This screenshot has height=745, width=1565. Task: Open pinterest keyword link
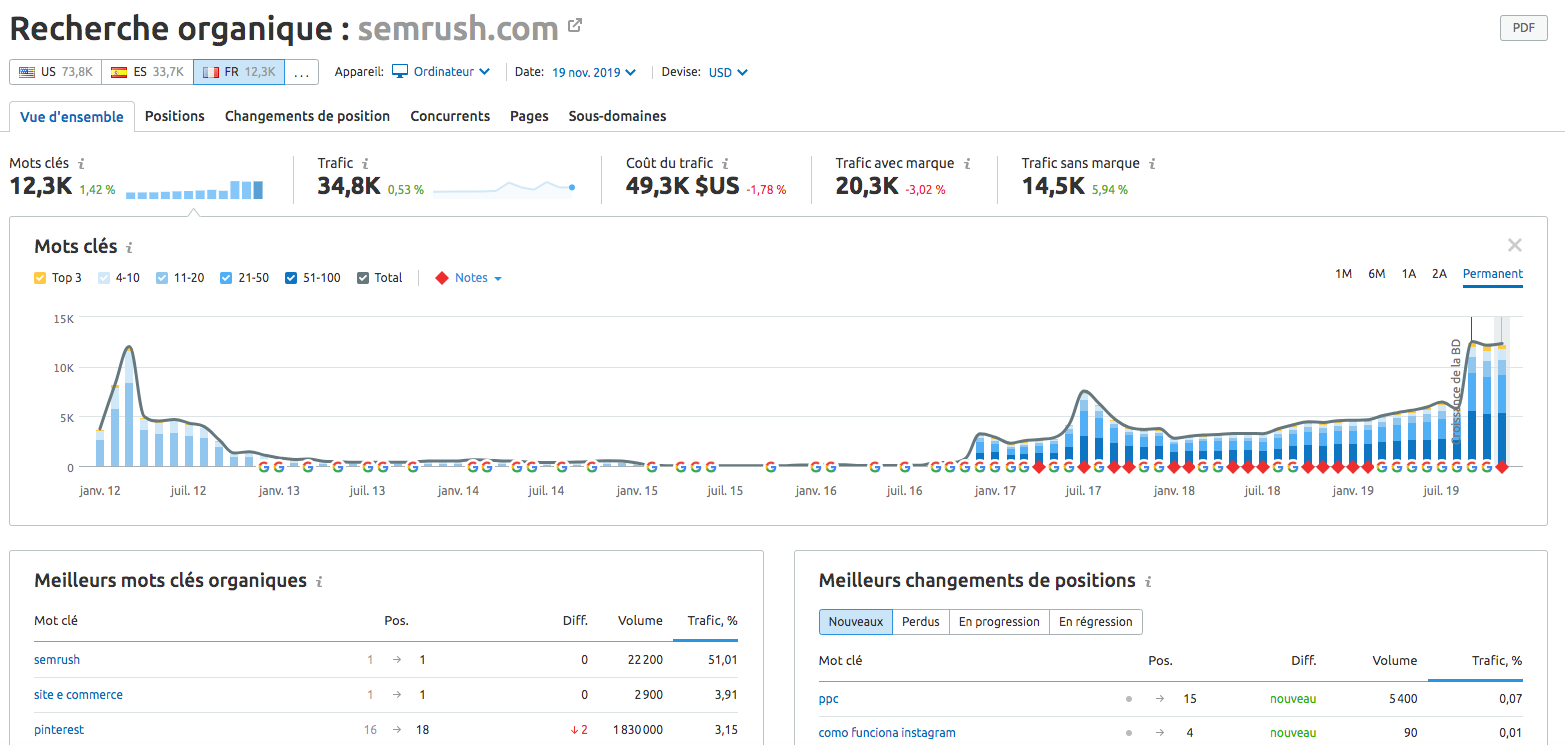[x=59, y=730]
